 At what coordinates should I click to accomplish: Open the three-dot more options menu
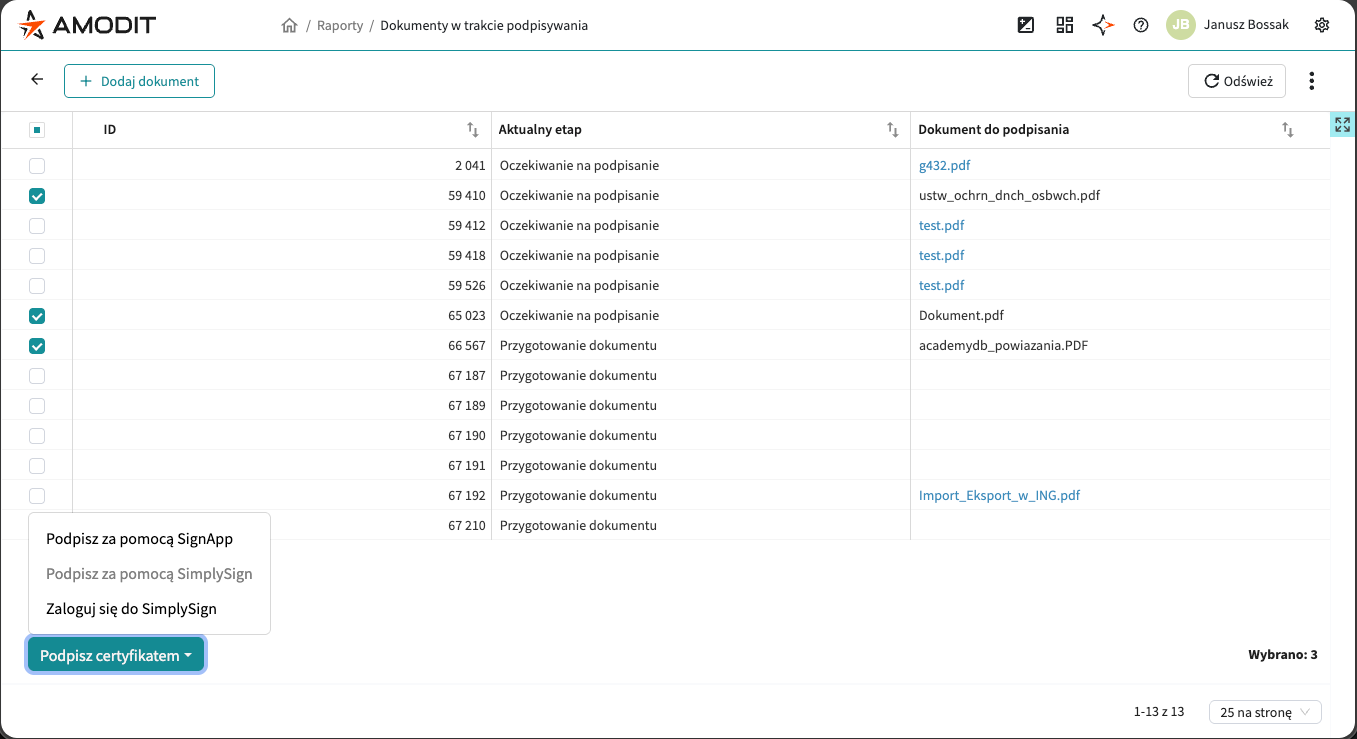(1311, 81)
